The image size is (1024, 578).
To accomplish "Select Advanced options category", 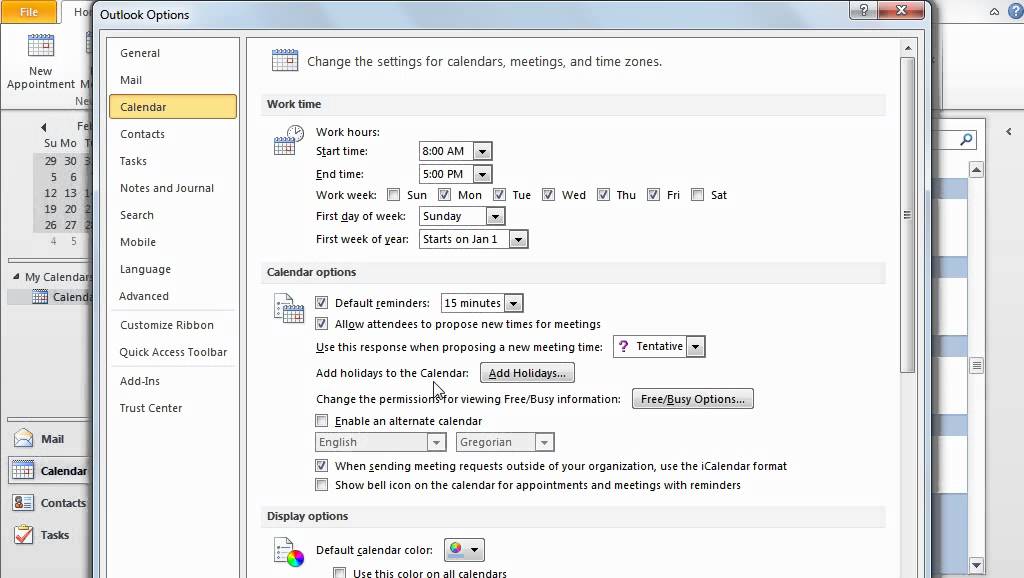I will click(x=173, y=296).
